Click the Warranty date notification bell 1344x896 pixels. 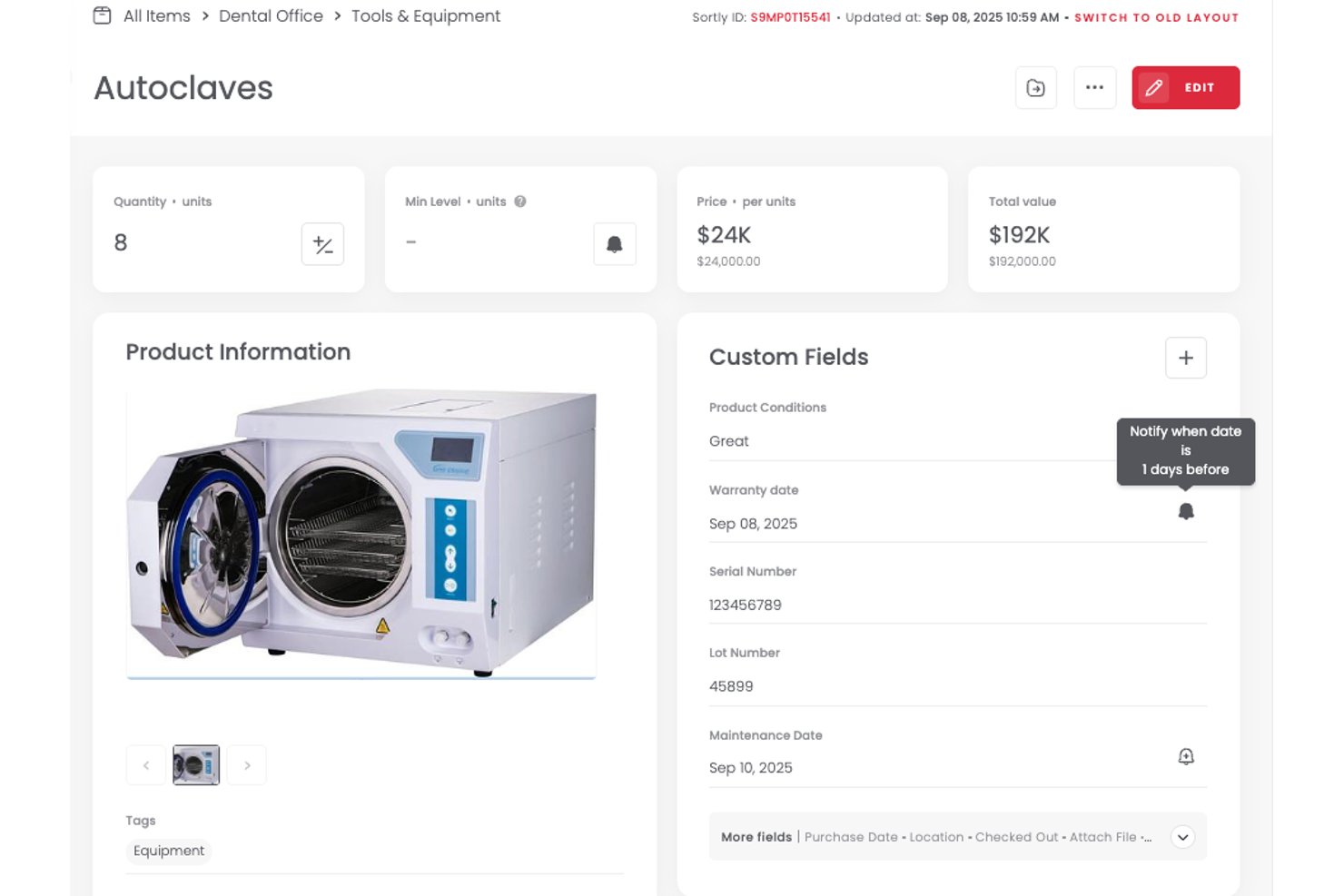[x=1186, y=511]
